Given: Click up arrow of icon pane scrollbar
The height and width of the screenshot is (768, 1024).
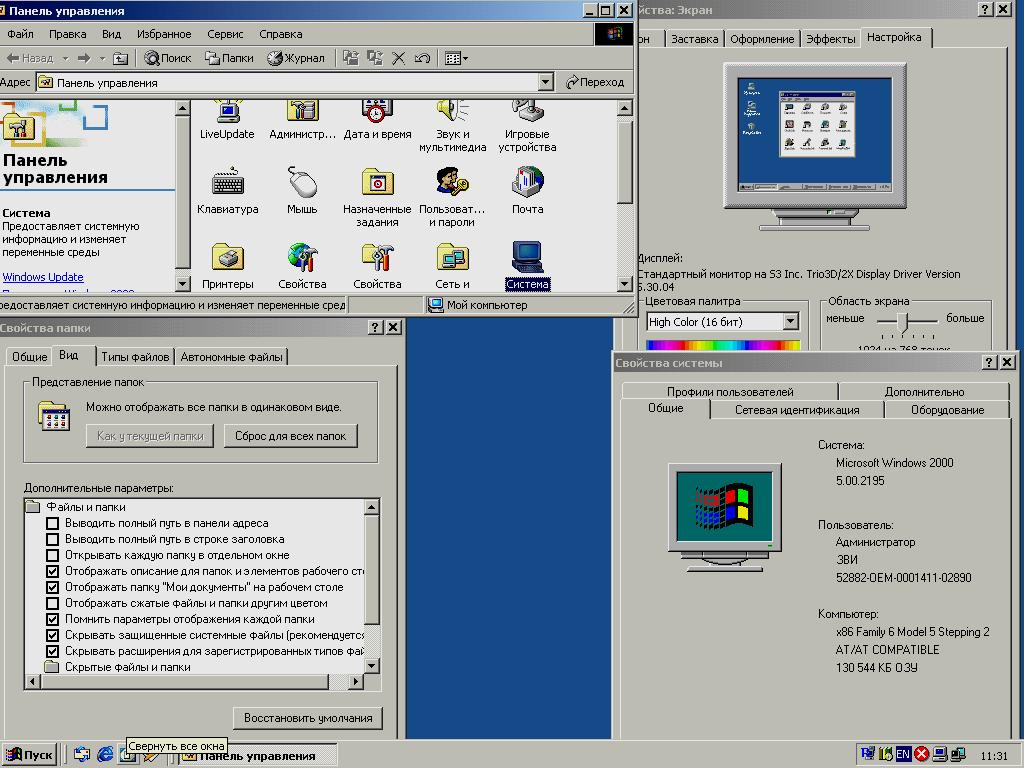Looking at the screenshot, I should (x=625, y=108).
